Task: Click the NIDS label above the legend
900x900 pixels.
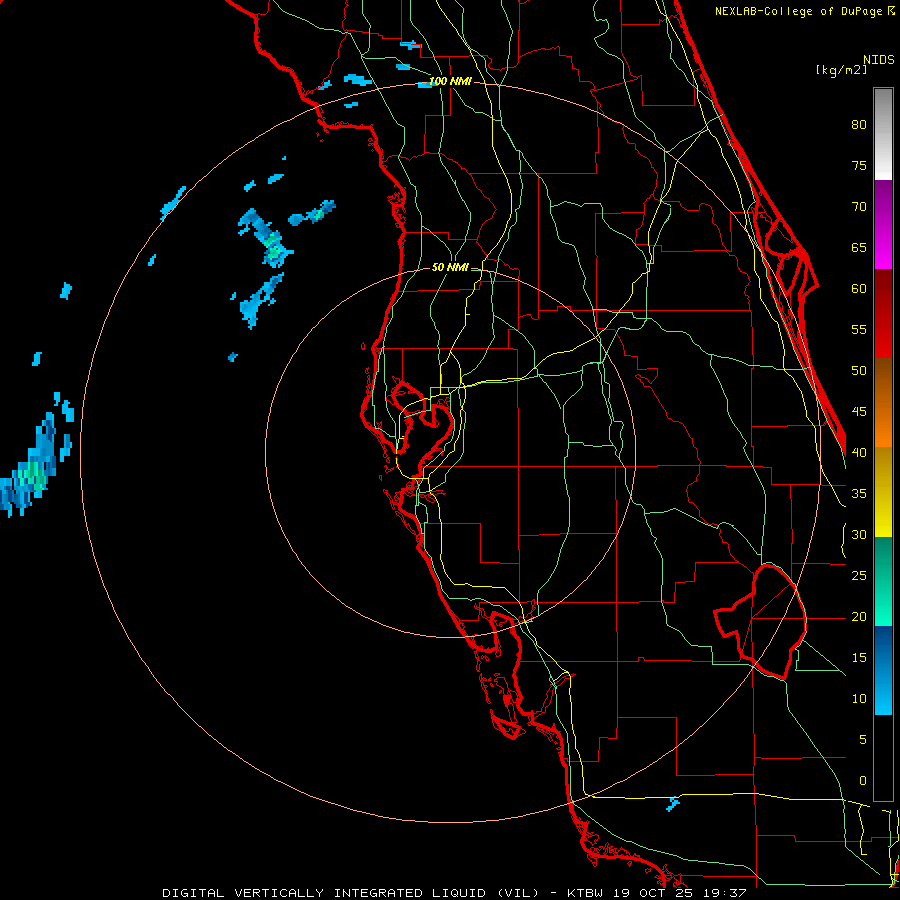Action: click(879, 60)
